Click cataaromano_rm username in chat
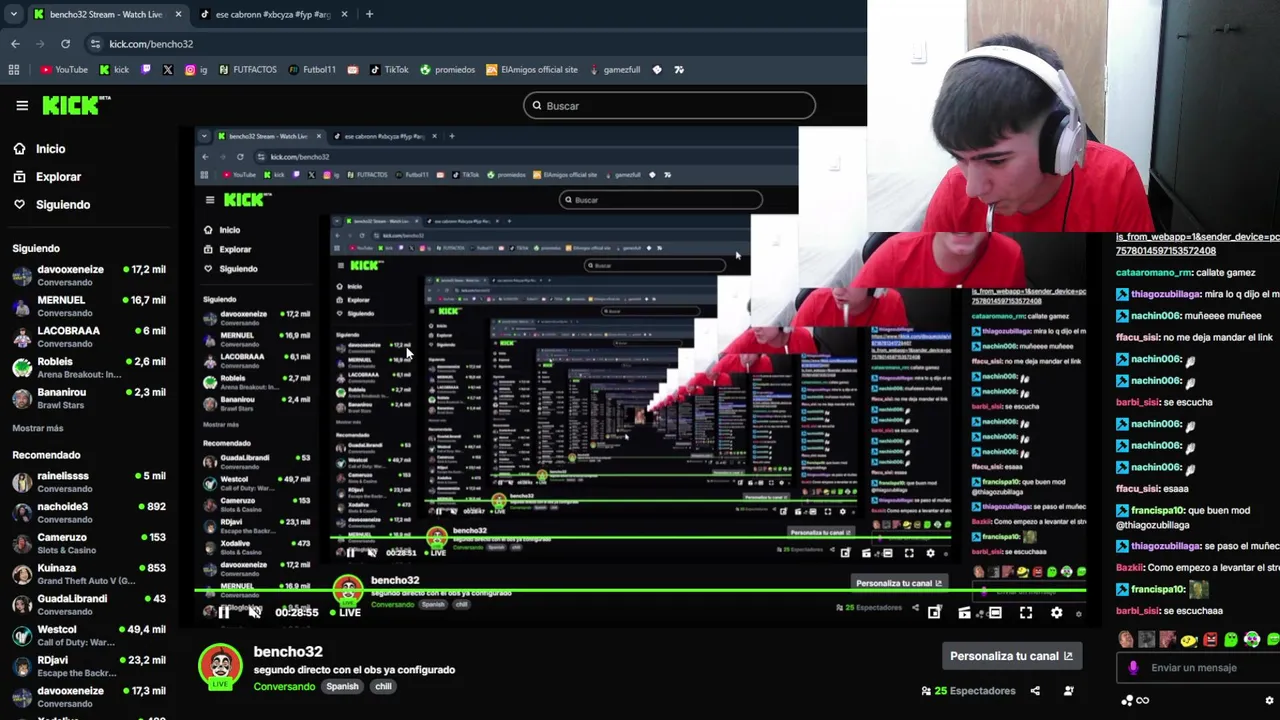Viewport: 1280px width, 720px height. [x=1158, y=273]
